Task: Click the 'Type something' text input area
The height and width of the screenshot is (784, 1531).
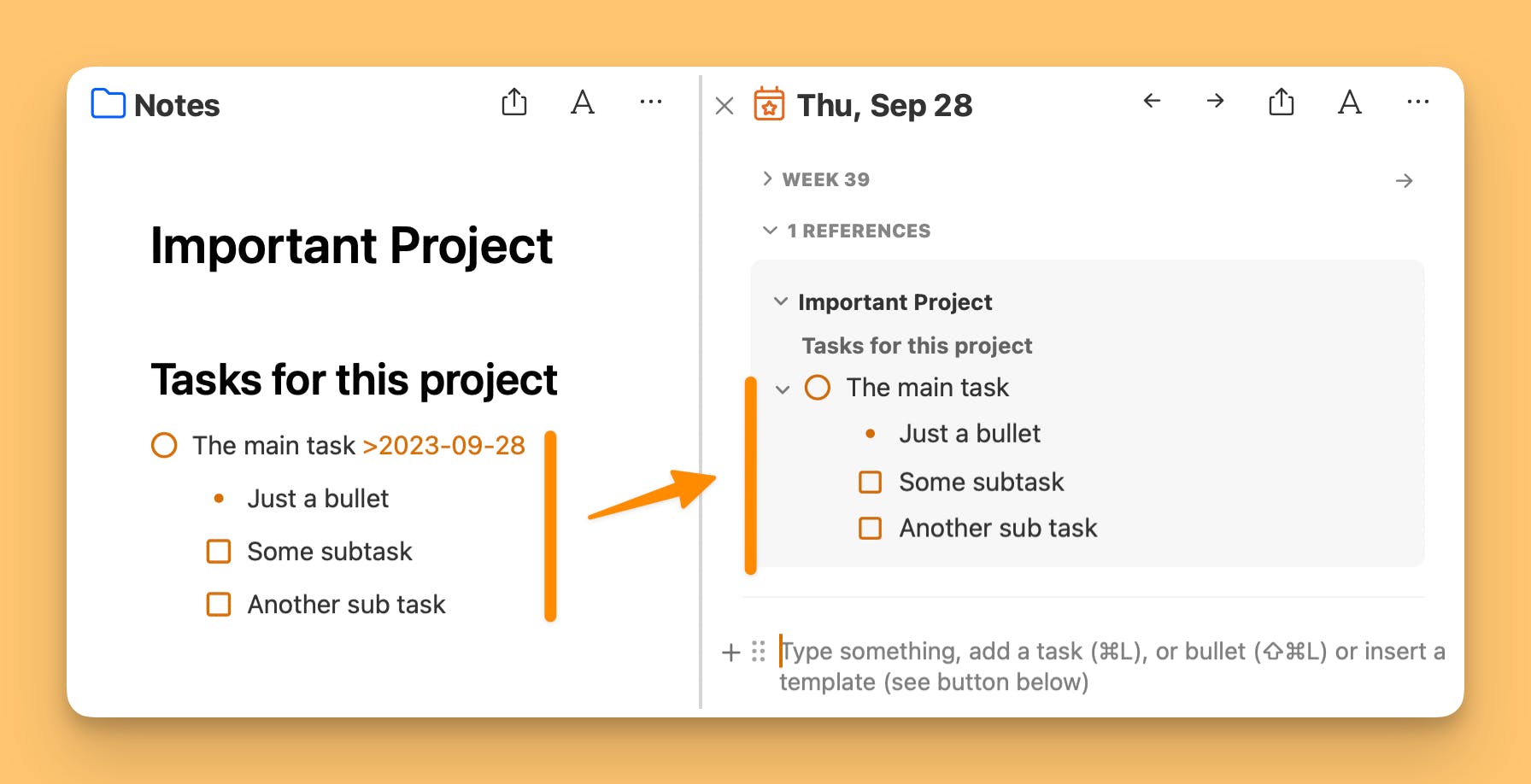Action: coord(1025,652)
